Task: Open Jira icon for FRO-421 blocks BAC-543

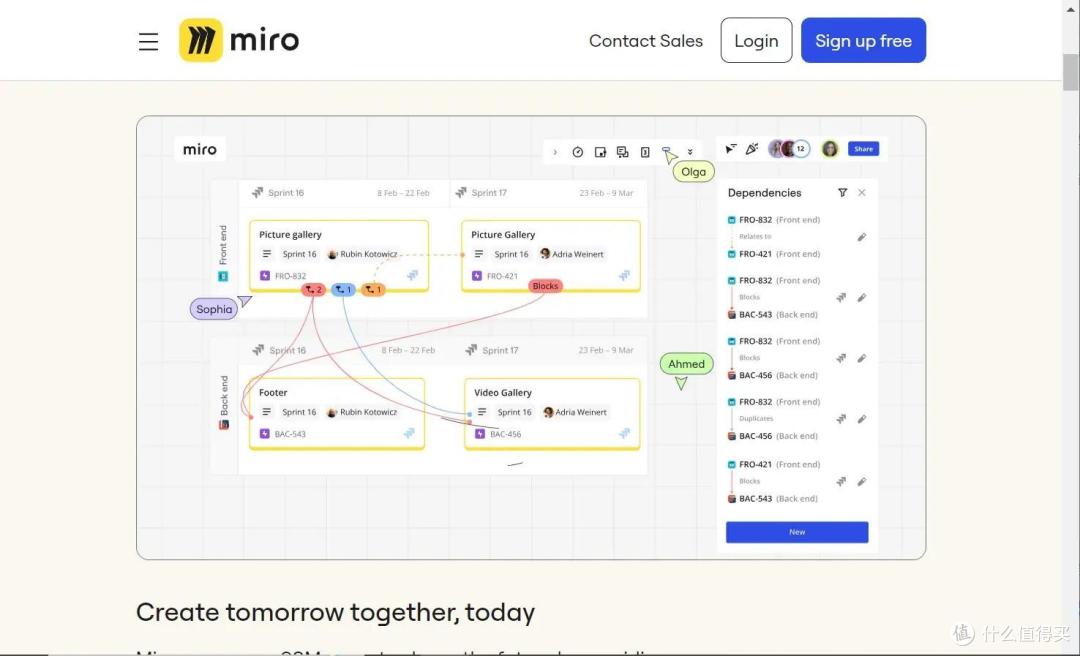Action: [x=841, y=482]
